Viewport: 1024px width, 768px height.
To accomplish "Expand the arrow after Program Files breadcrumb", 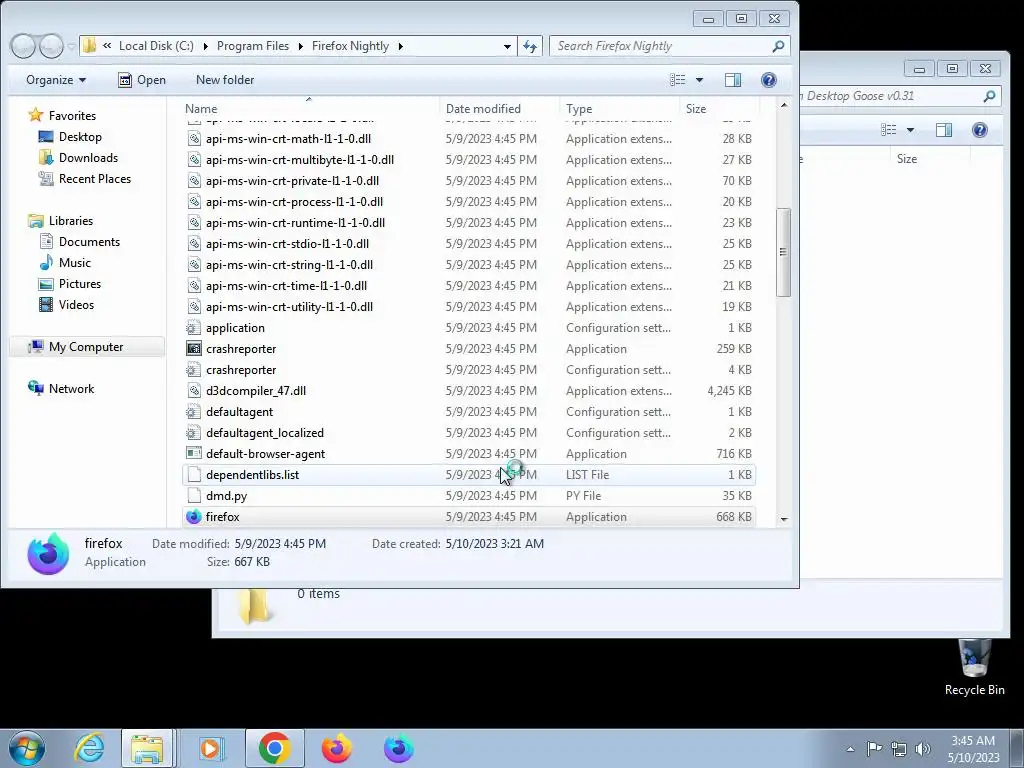I will [x=300, y=46].
